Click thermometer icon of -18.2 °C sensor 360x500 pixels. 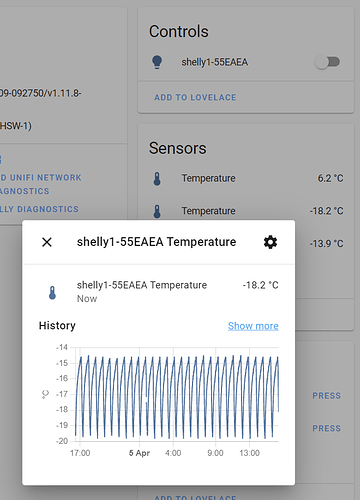(x=157, y=211)
